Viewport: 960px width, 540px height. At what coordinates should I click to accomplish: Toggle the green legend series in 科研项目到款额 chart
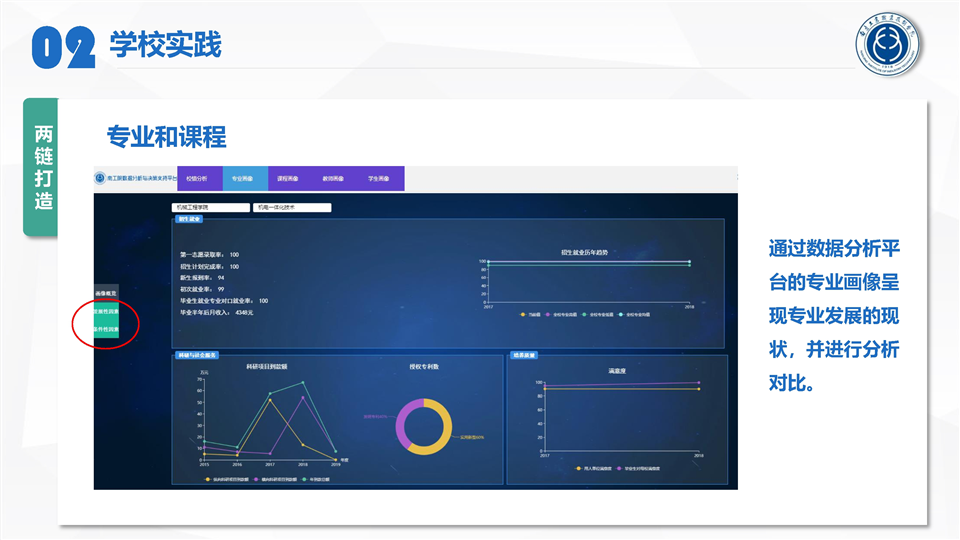pyautogui.click(x=316, y=479)
